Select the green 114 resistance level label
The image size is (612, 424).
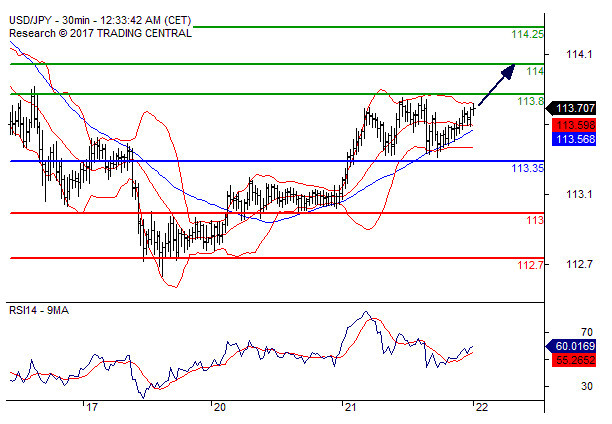coord(535,71)
